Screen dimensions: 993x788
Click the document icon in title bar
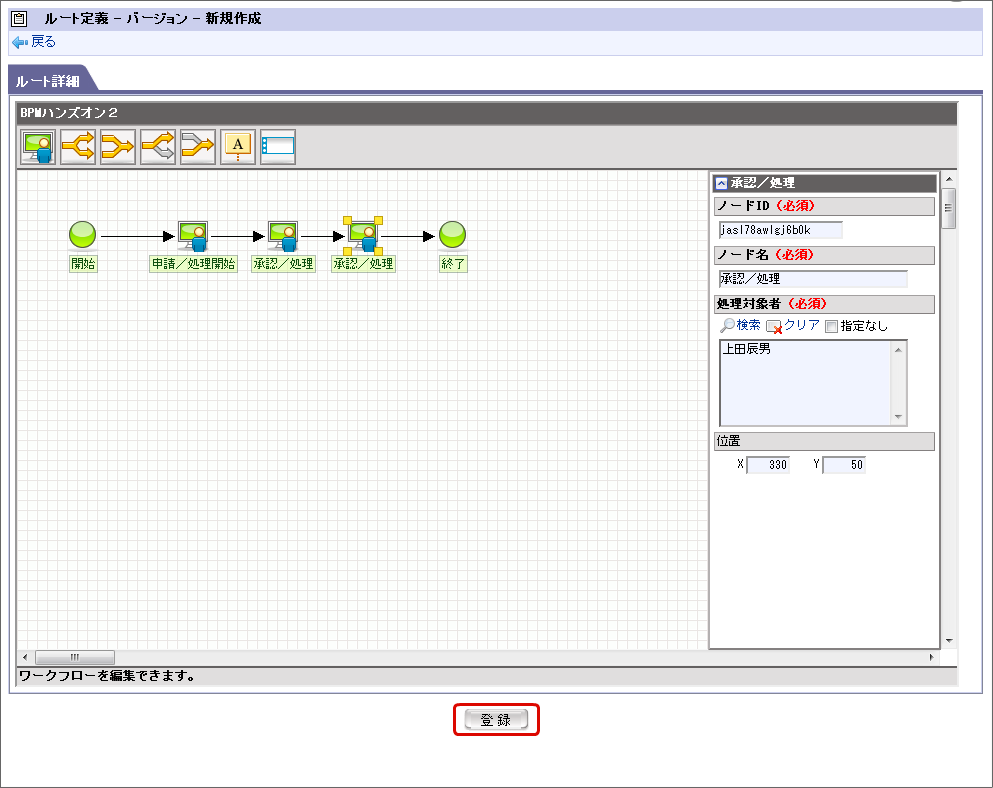pos(20,19)
